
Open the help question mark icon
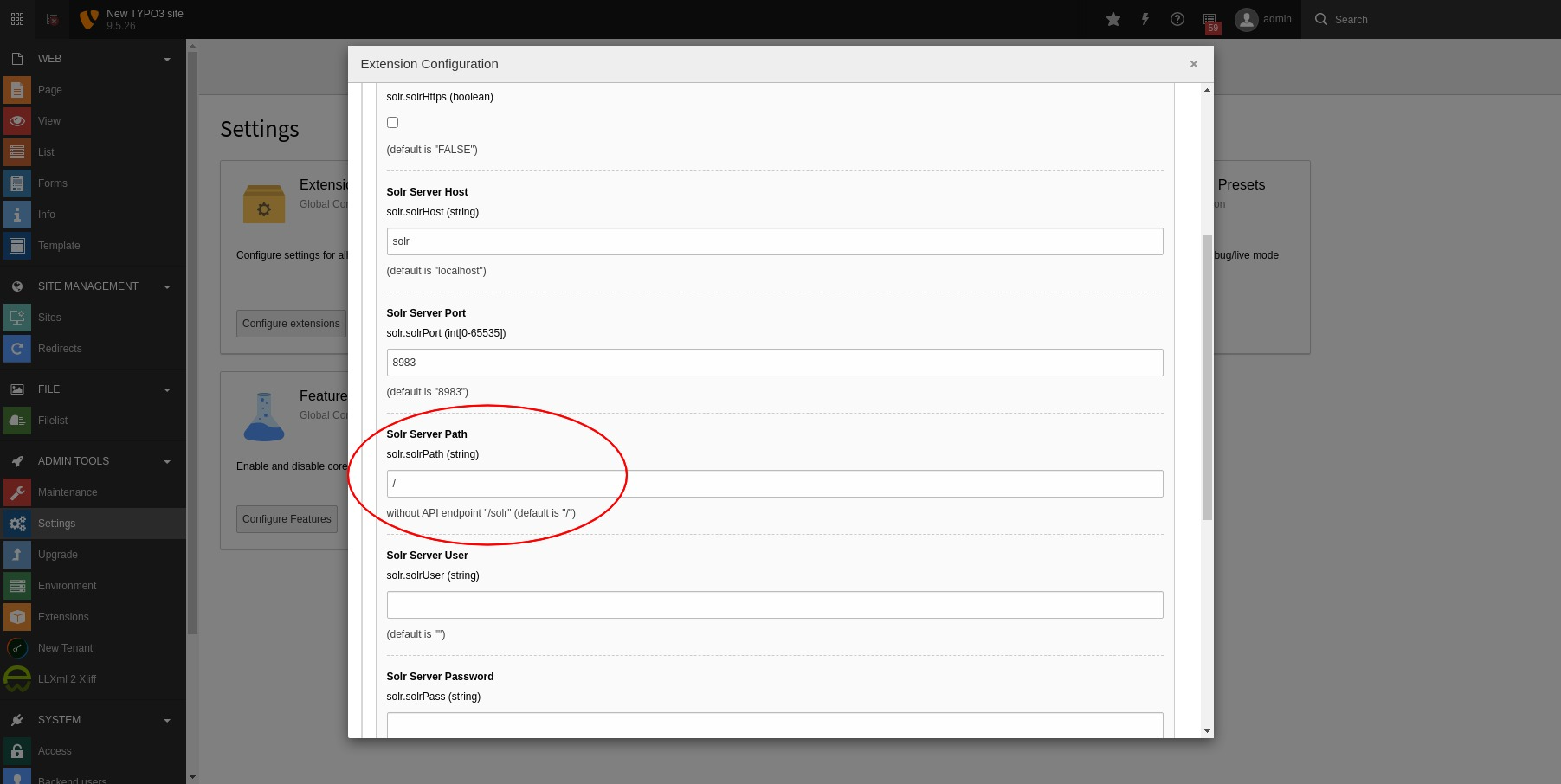tap(1177, 19)
